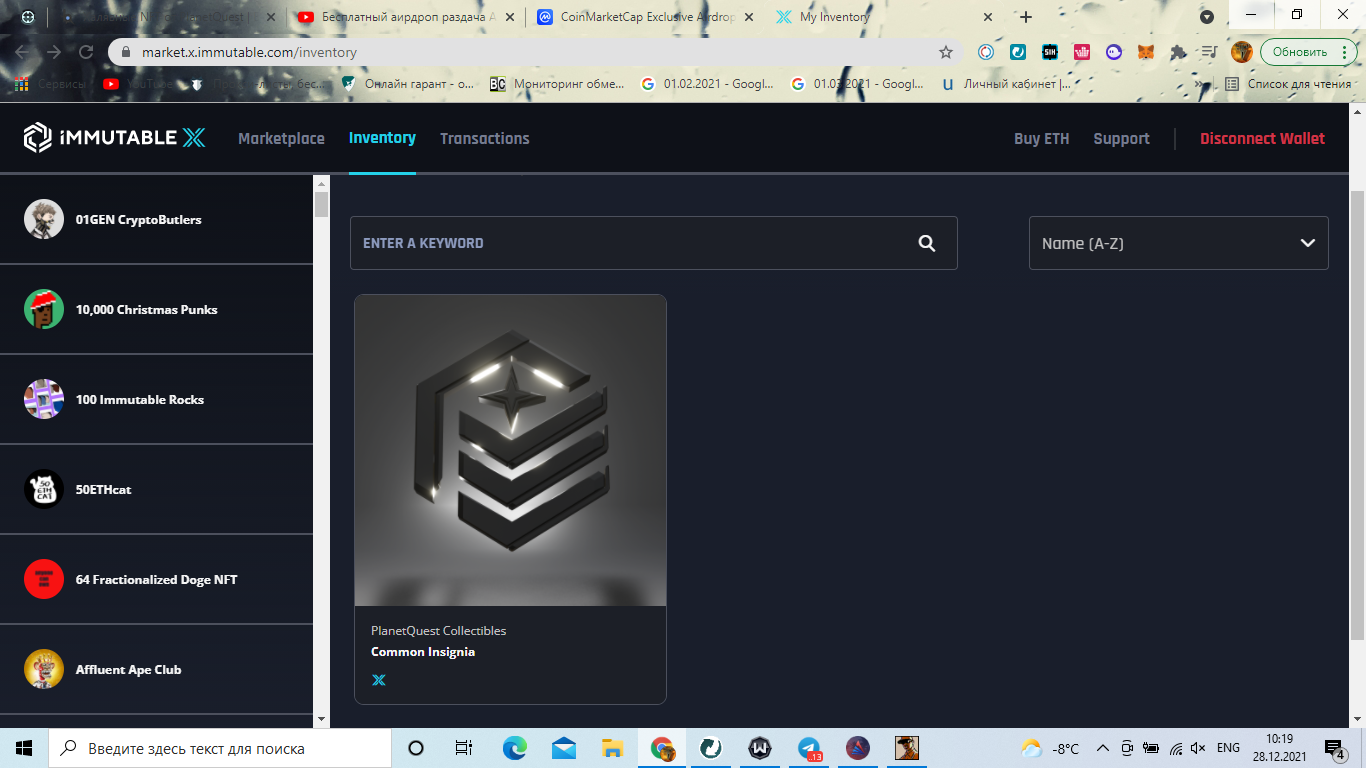Open the Личный кабинет bookmark

pyautogui.click(x=1006, y=84)
